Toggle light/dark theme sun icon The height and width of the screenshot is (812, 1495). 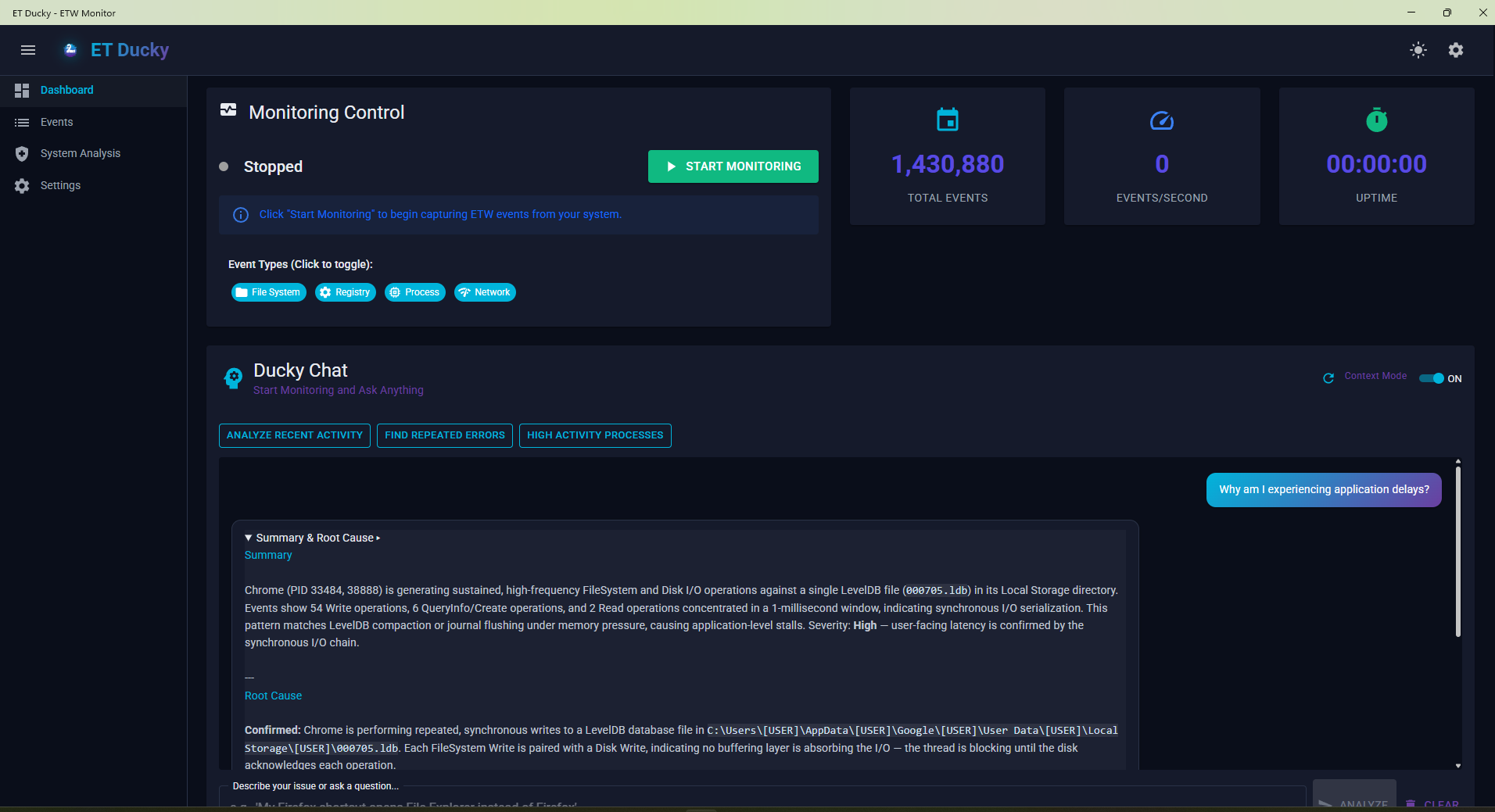[1418, 50]
